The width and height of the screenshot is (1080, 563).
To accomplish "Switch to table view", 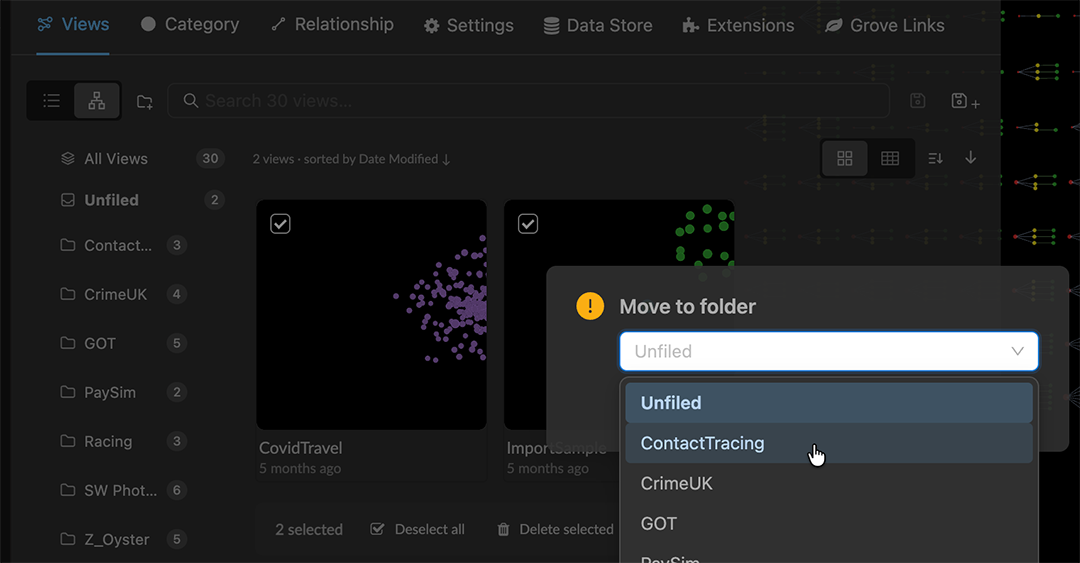I will [x=890, y=158].
